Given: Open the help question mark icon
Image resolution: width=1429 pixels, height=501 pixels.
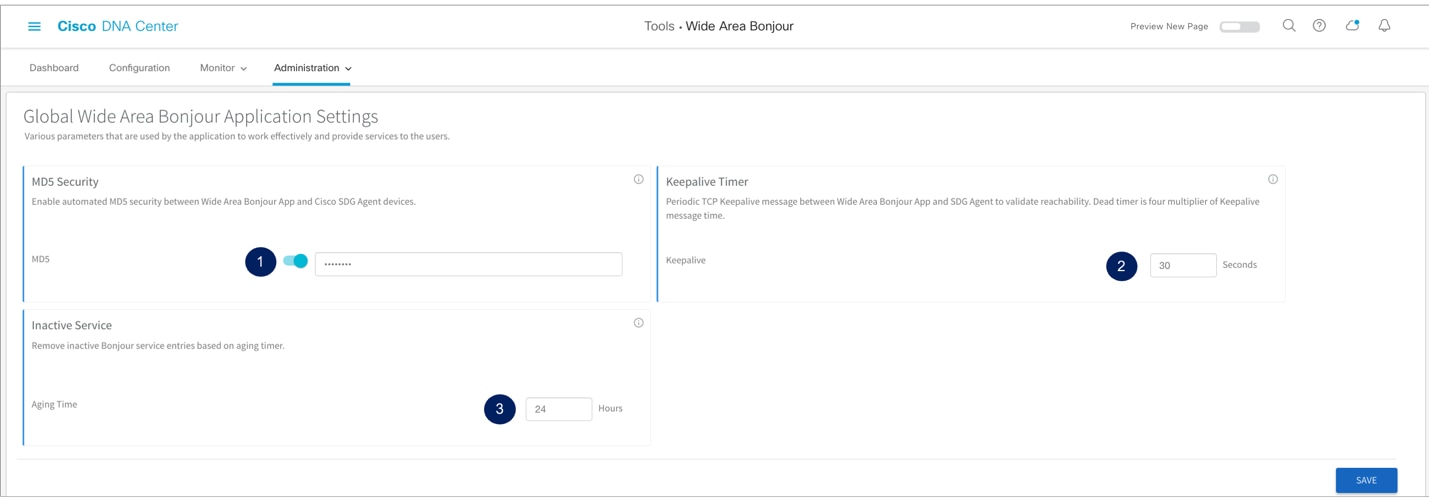Looking at the screenshot, I should pyautogui.click(x=1319, y=26).
